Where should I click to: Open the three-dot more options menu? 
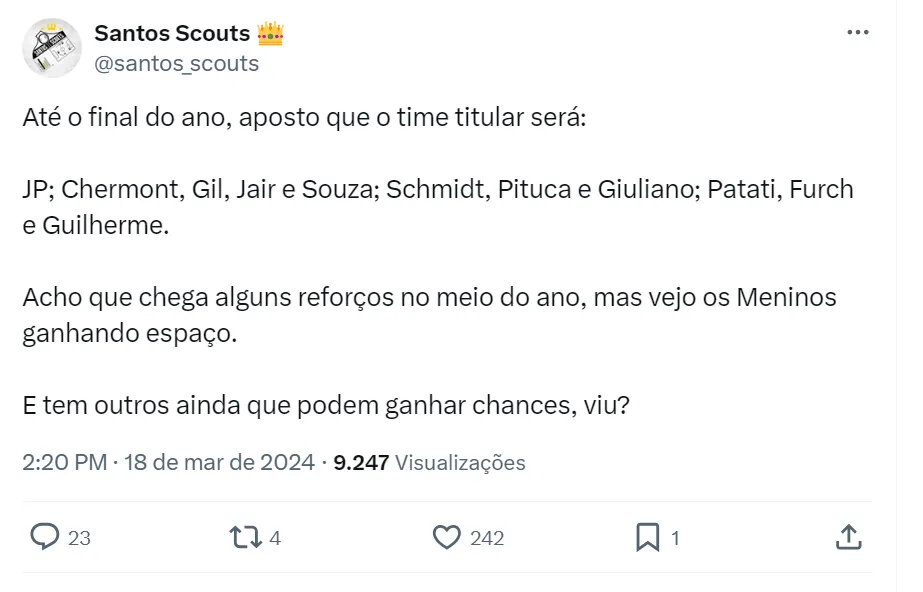click(x=857, y=32)
